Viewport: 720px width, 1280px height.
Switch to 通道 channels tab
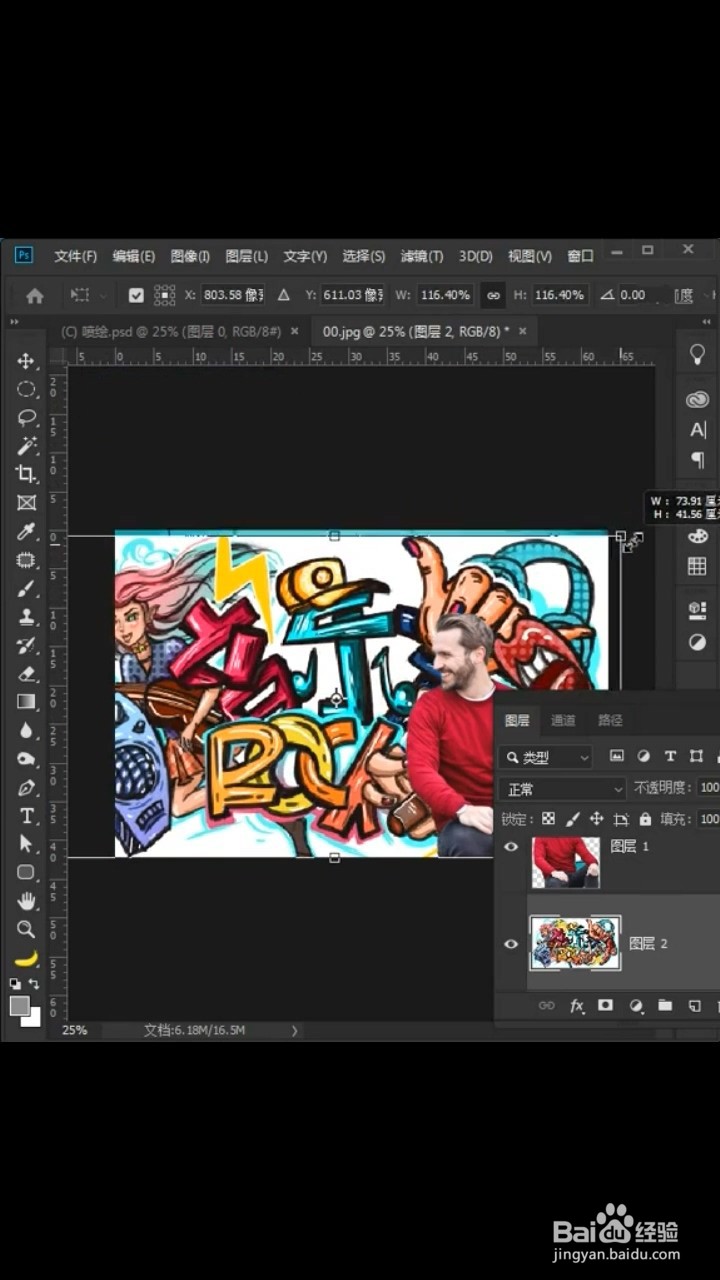pyautogui.click(x=563, y=720)
